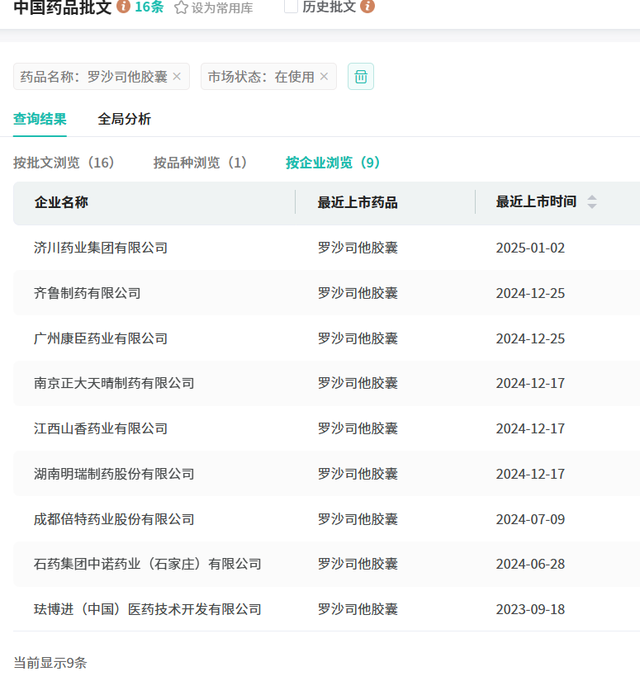The height and width of the screenshot is (681, 640).
Task: Click 设为常用库 label text
Action: coord(222,8)
